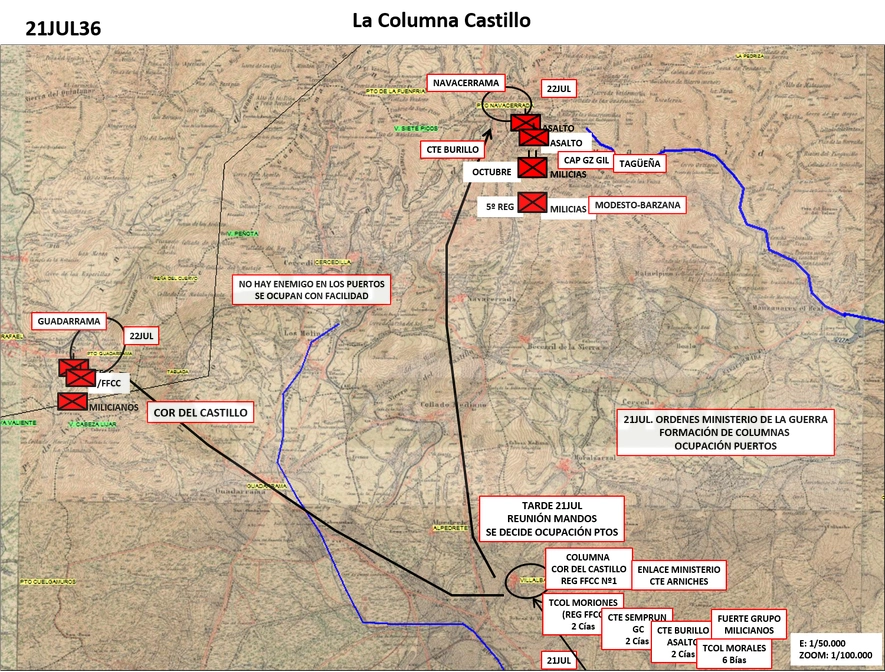Click the MILICIANOS red unit symbol near Guadarrama

click(x=72, y=402)
